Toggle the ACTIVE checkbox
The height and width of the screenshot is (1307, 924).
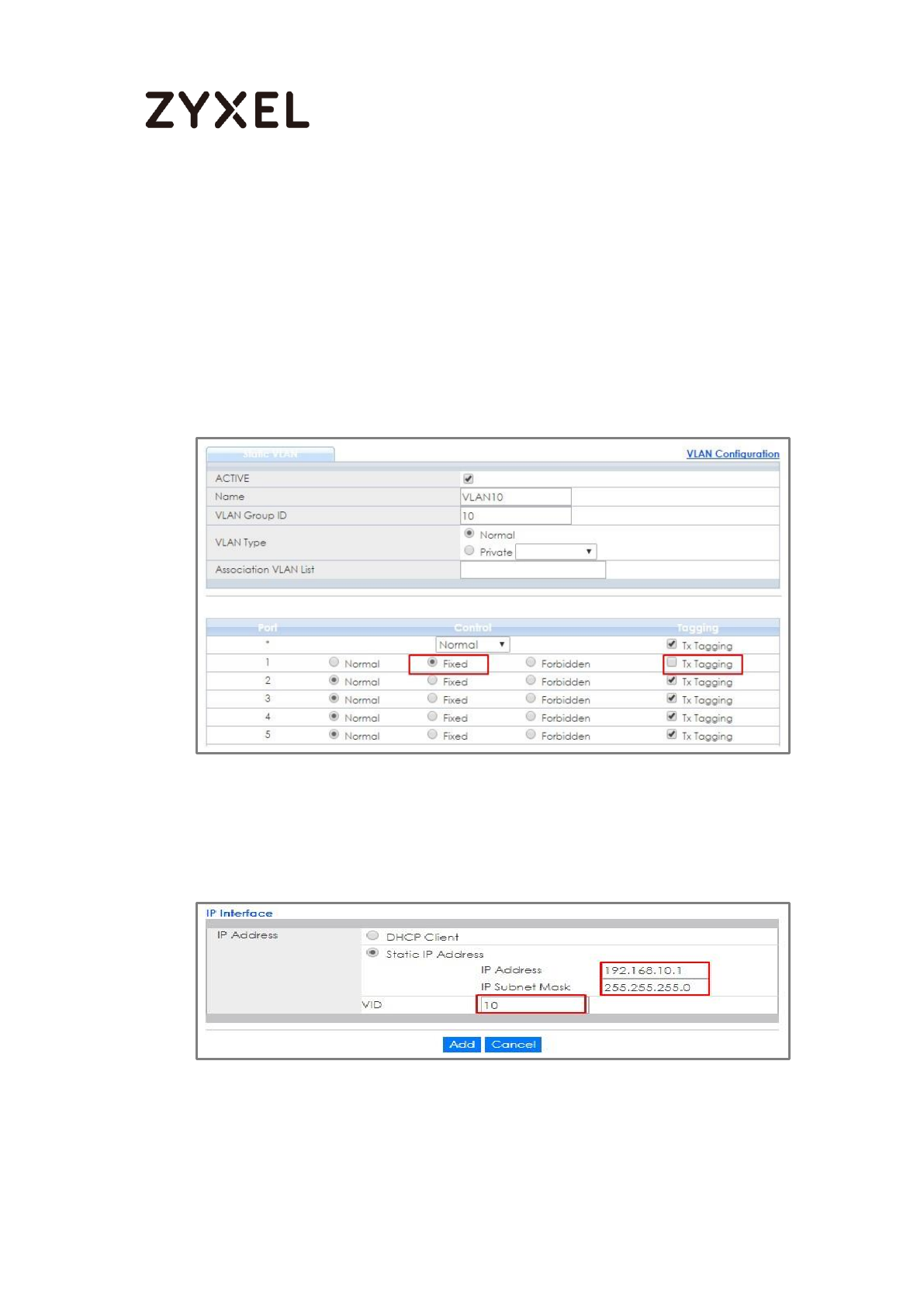point(468,479)
